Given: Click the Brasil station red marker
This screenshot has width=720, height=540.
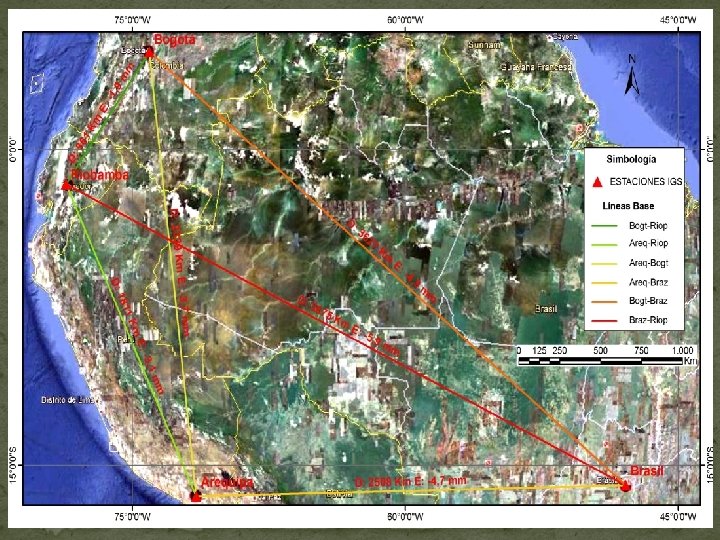Looking at the screenshot, I should point(625,486).
